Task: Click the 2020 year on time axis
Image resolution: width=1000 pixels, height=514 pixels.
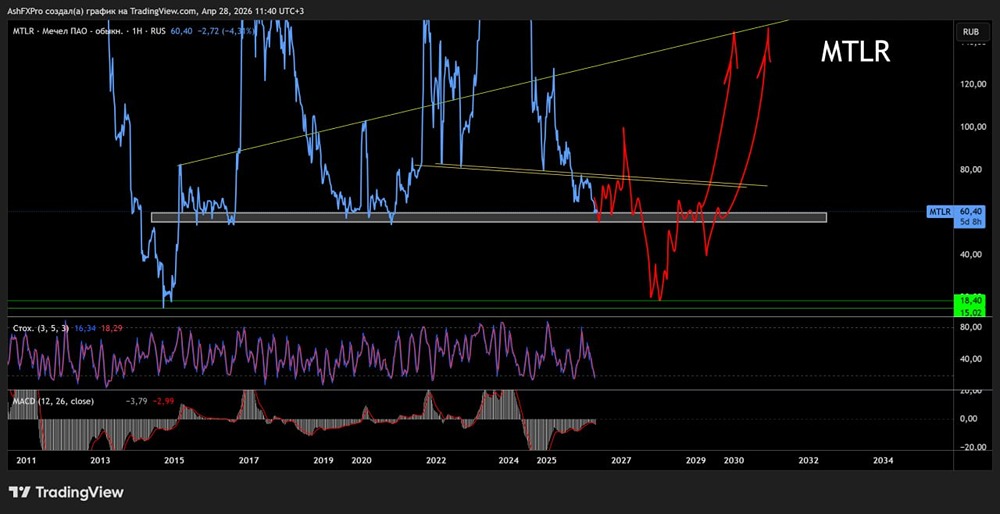Action: [x=361, y=460]
